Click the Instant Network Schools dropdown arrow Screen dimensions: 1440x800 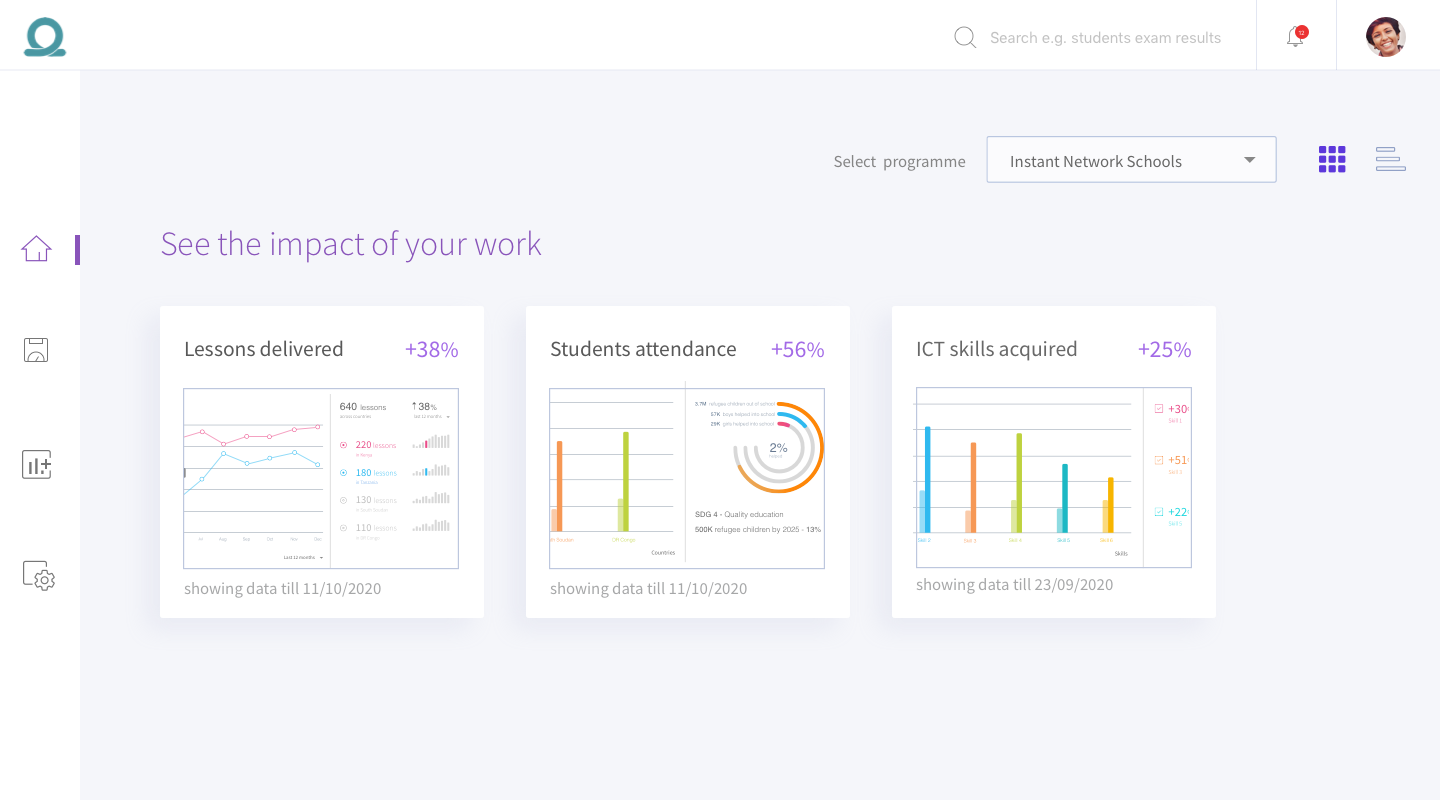point(1249,160)
